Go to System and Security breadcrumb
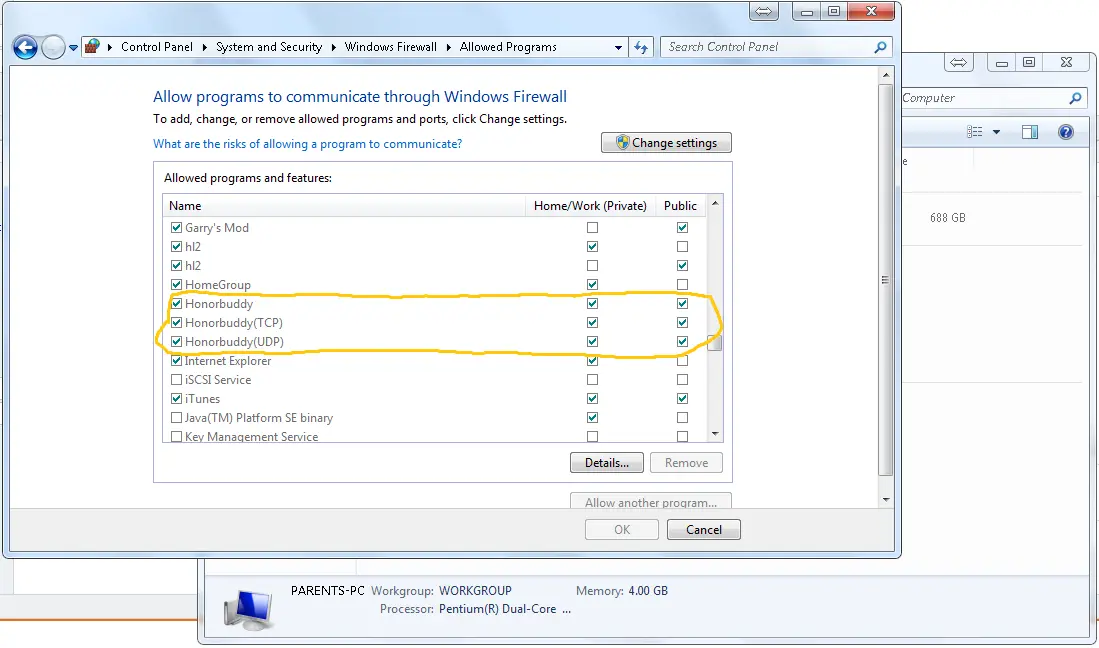This screenshot has width=1099, height=648. click(268, 47)
